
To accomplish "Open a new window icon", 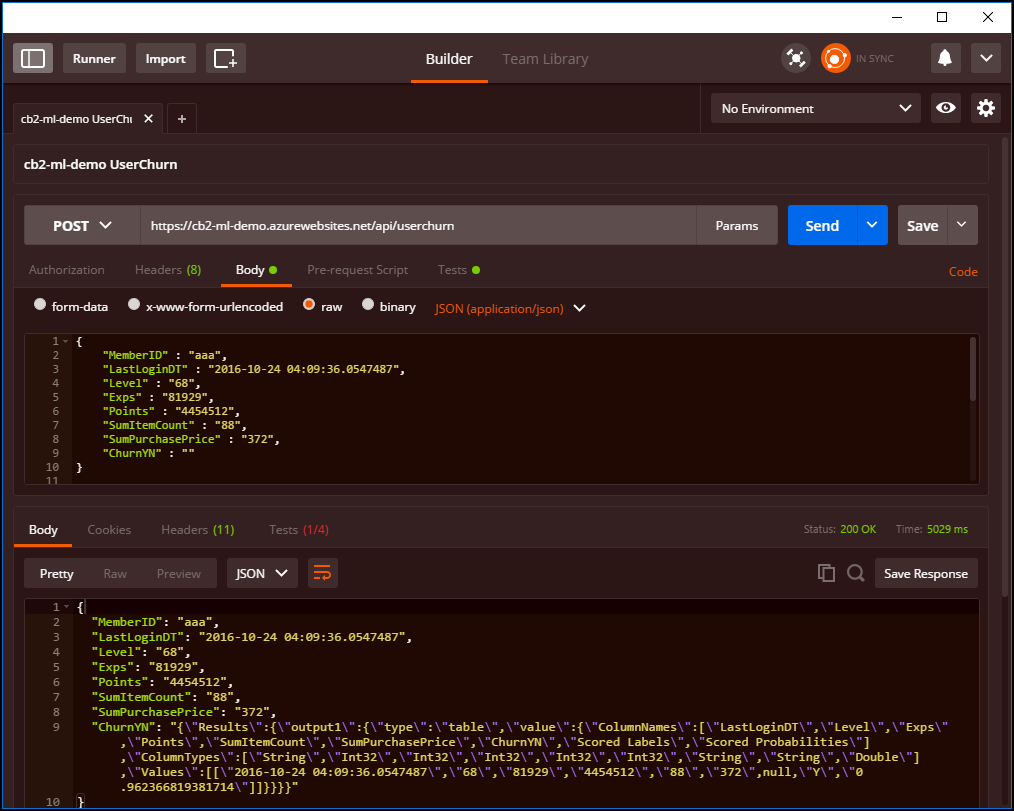I will pos(226,58).
